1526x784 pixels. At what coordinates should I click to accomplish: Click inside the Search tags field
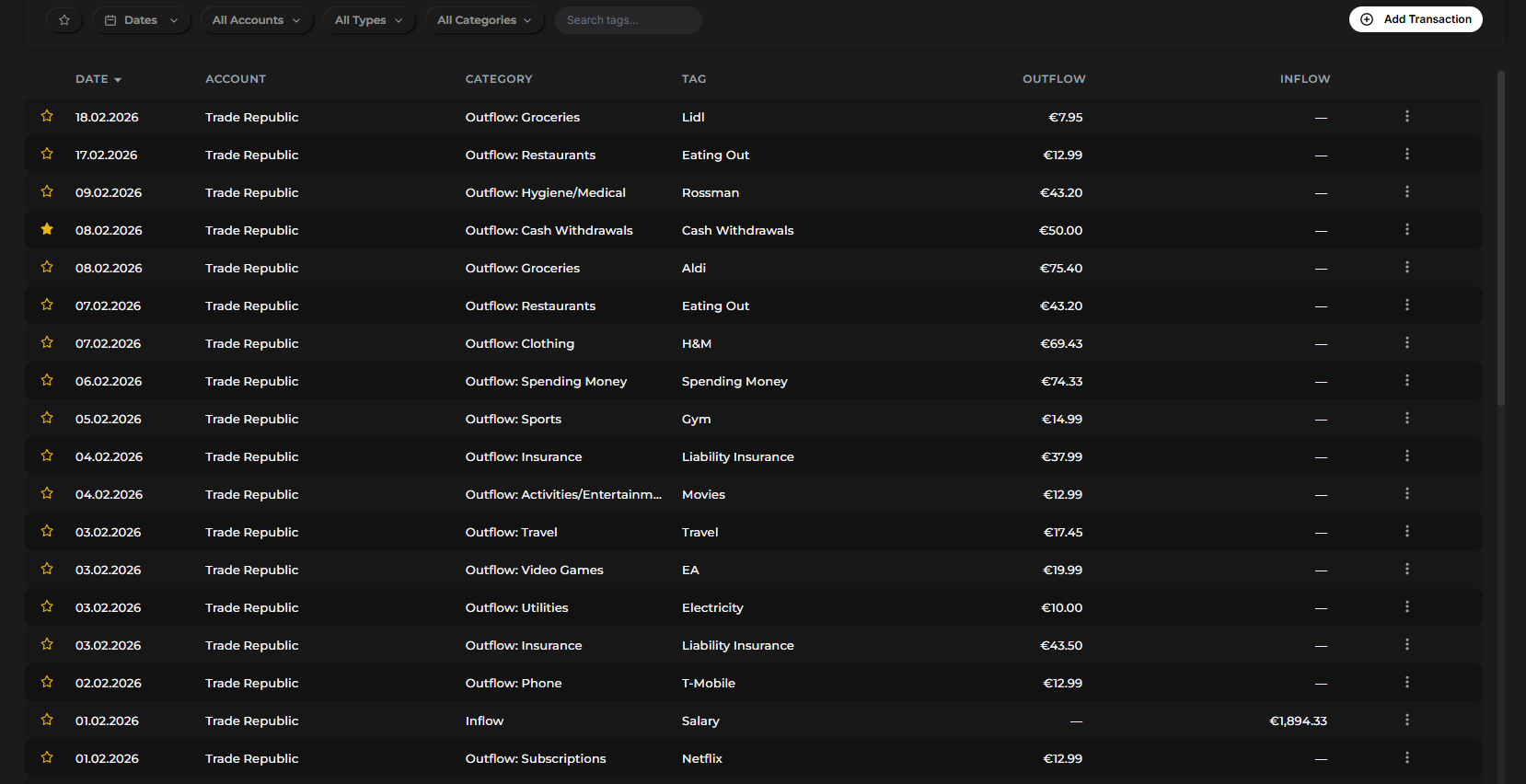[628, 20]
